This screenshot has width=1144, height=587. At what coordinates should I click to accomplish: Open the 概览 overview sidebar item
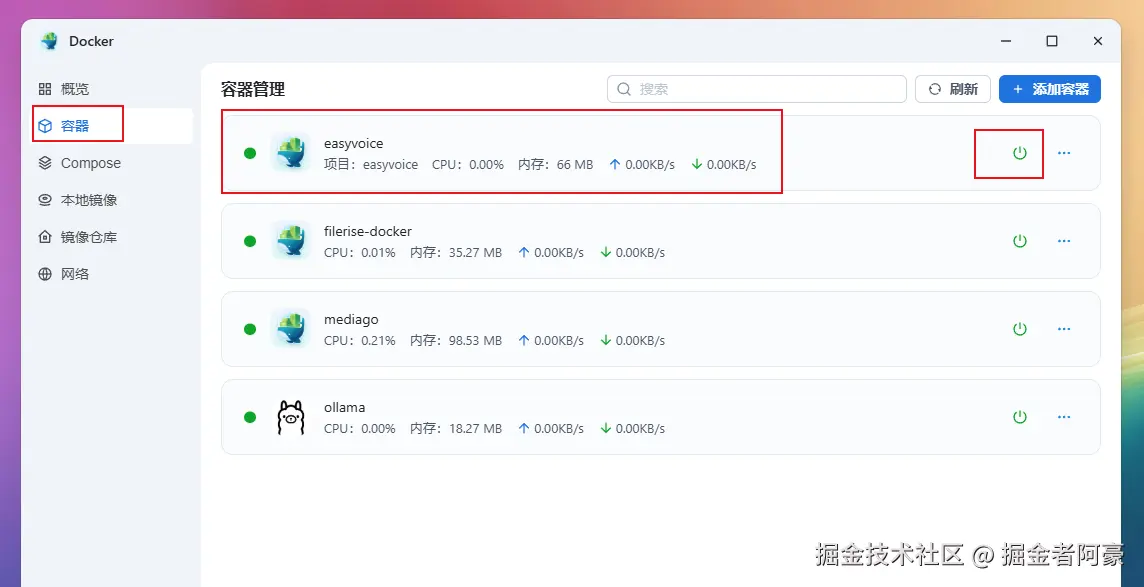[x=112, y=89]
